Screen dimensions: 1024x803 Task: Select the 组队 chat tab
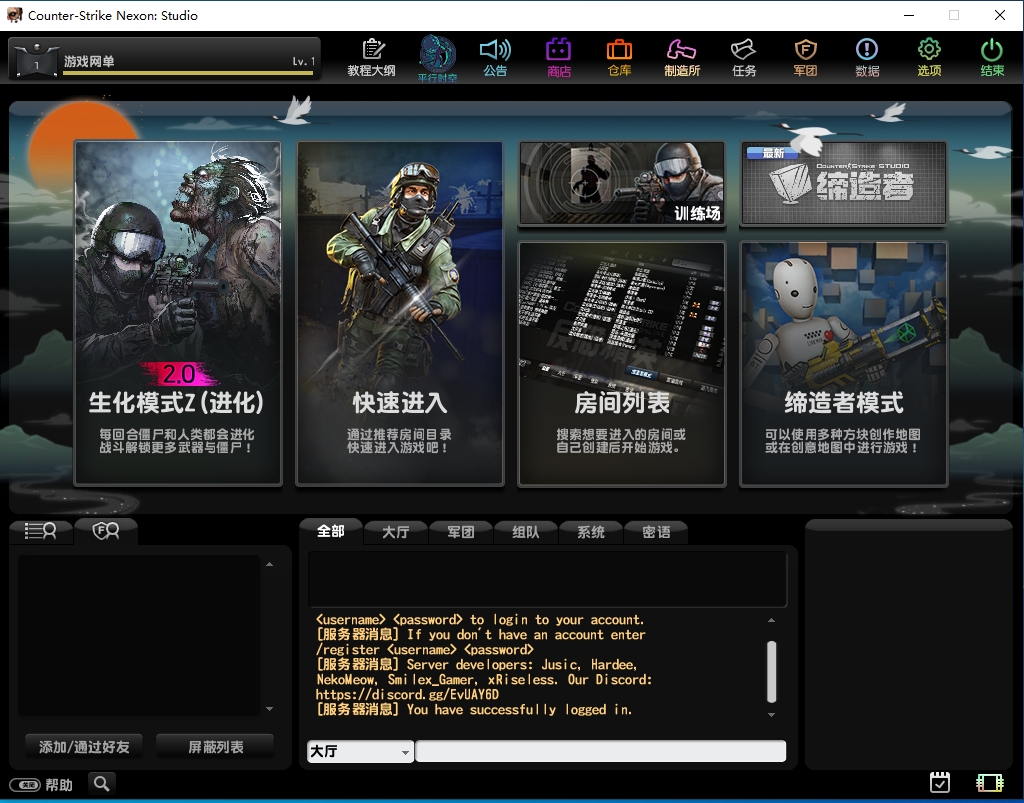(x=525, y=532)
